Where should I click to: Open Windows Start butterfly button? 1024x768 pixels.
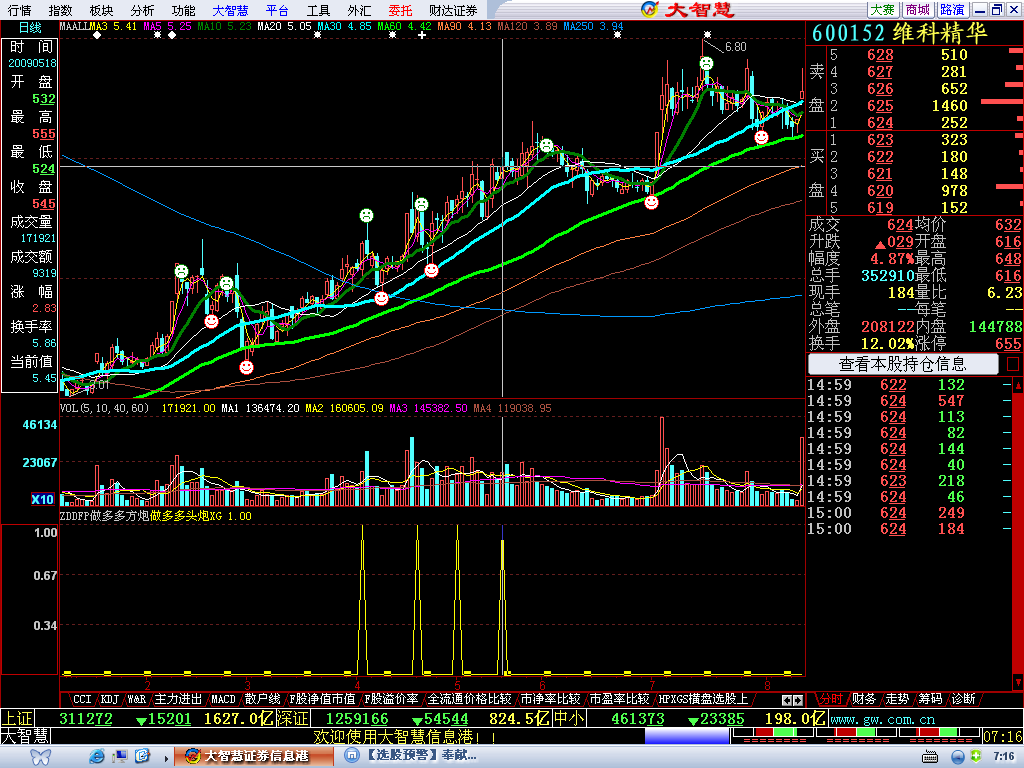click(40, 757)
